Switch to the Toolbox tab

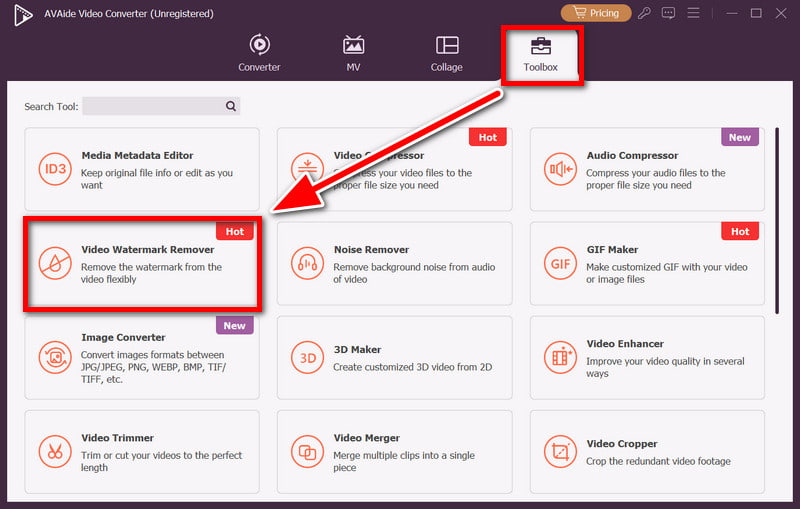[x=540, y=54]
